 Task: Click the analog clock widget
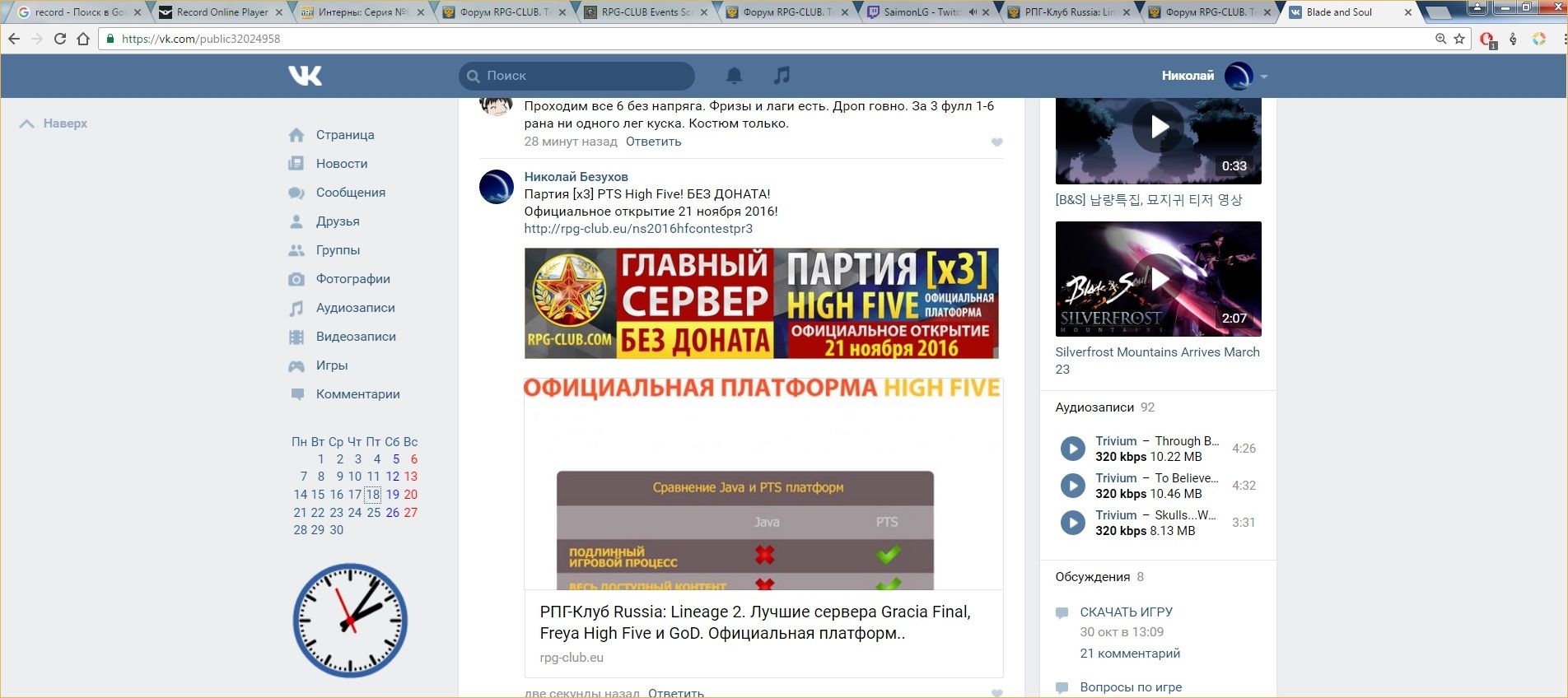(351, 621)
